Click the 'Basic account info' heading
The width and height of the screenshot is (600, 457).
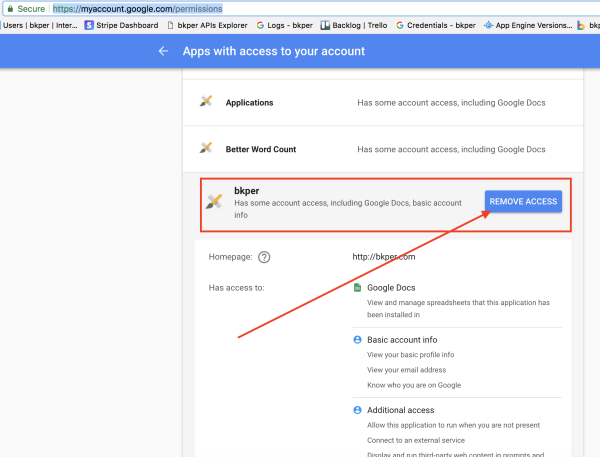pos(402,339)
